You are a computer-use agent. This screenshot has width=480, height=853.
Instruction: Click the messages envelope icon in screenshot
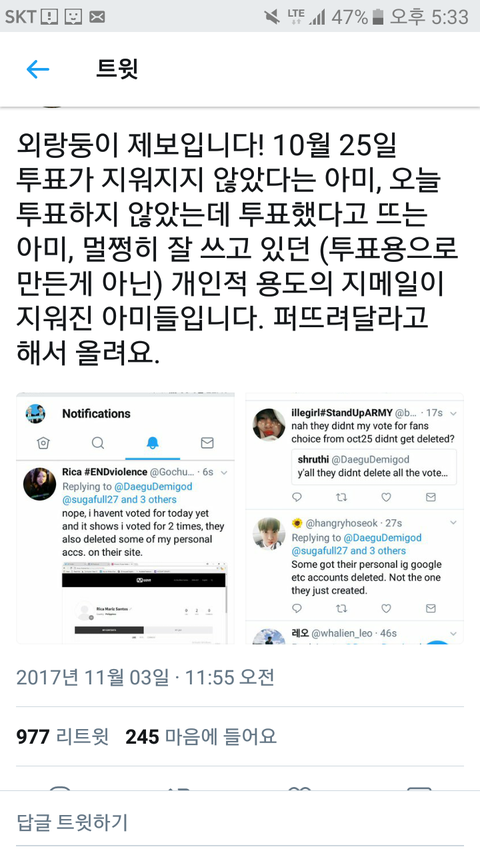coord(207,443)
